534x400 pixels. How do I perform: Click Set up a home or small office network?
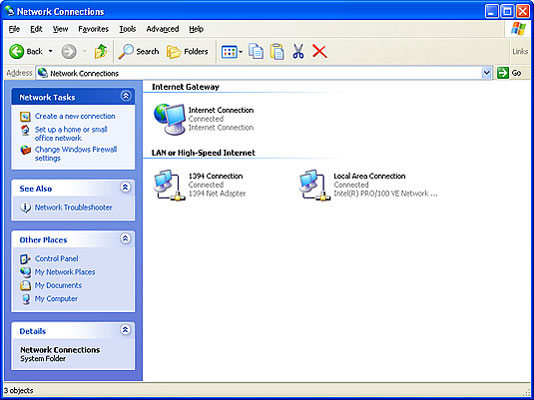(71, 134)
